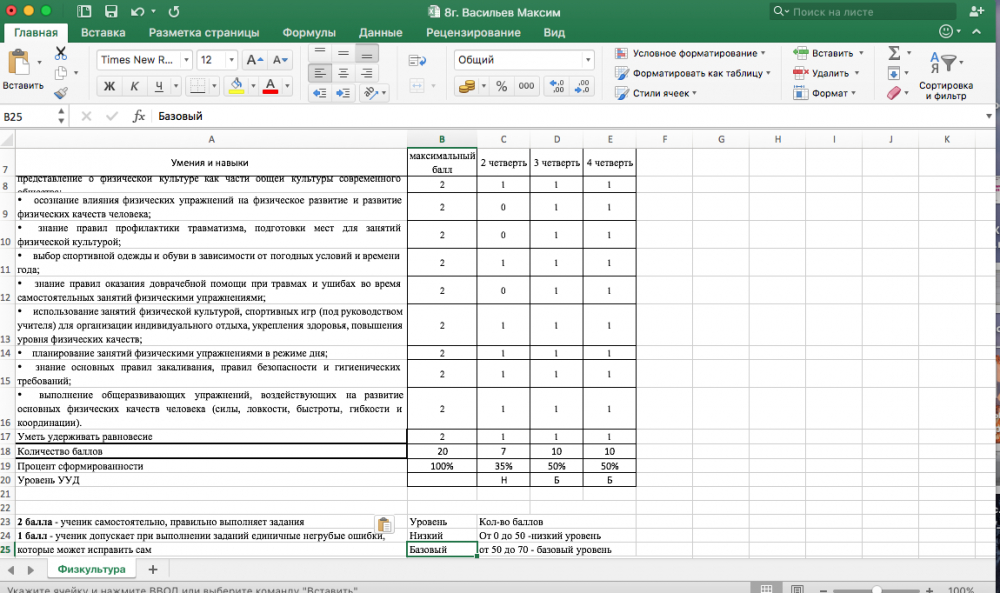Click the Удалить cells button

(x=827, y=73)
